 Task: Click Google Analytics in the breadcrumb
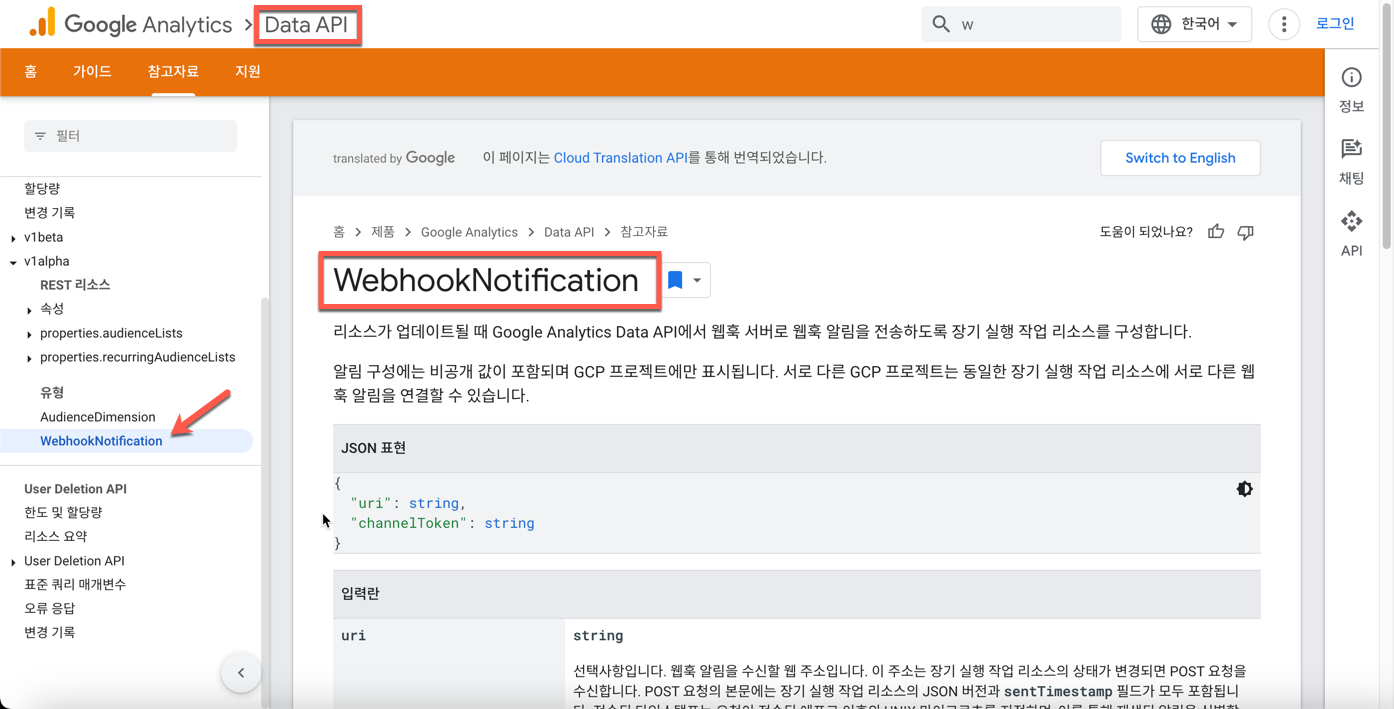point(469,232)
